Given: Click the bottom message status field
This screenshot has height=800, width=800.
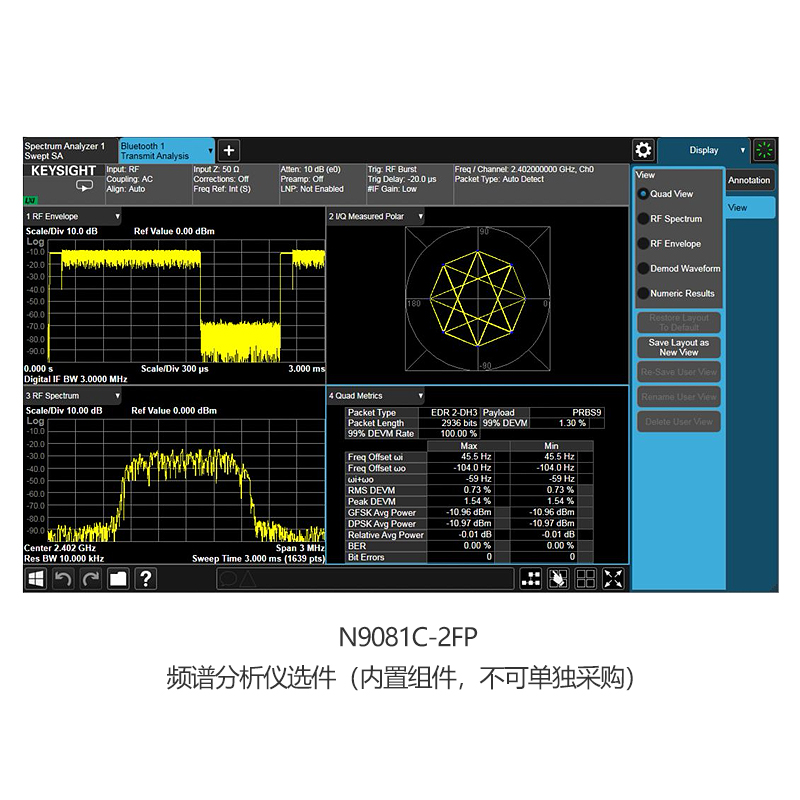Looking at the screenshot, I should click(x=365, y=579).
